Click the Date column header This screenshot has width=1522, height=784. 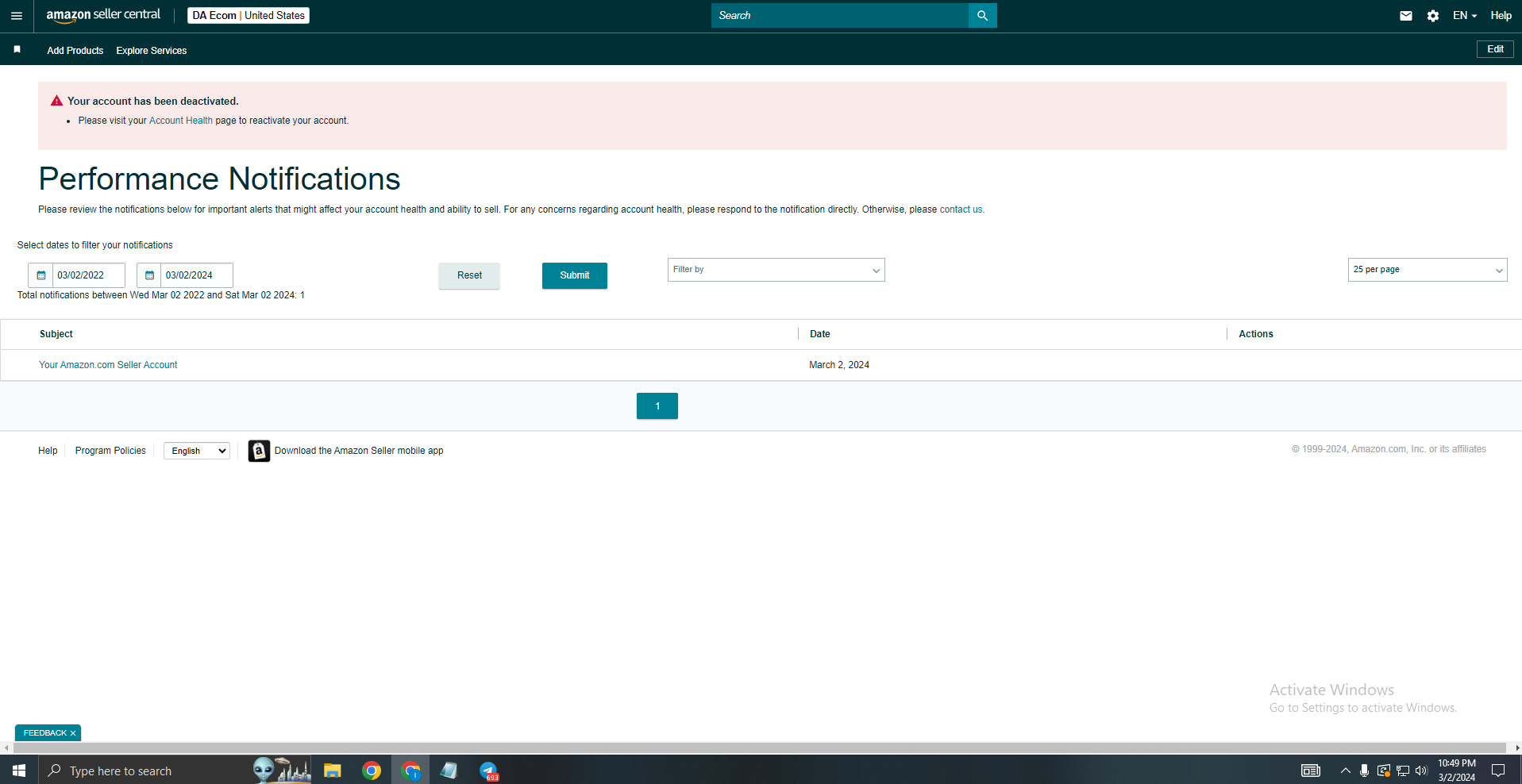[x=820, y=334]
